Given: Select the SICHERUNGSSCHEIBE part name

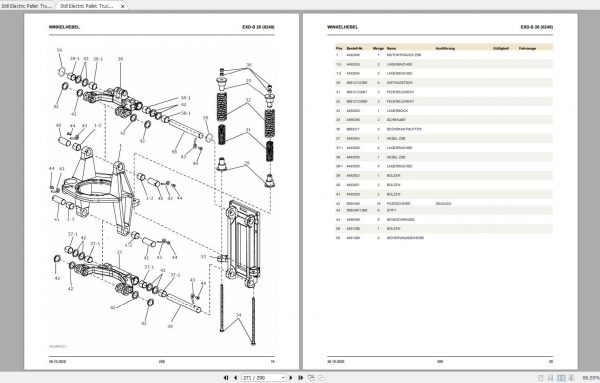Looking at the screenshot, I should pyautogui.click(x=405, y=238).
